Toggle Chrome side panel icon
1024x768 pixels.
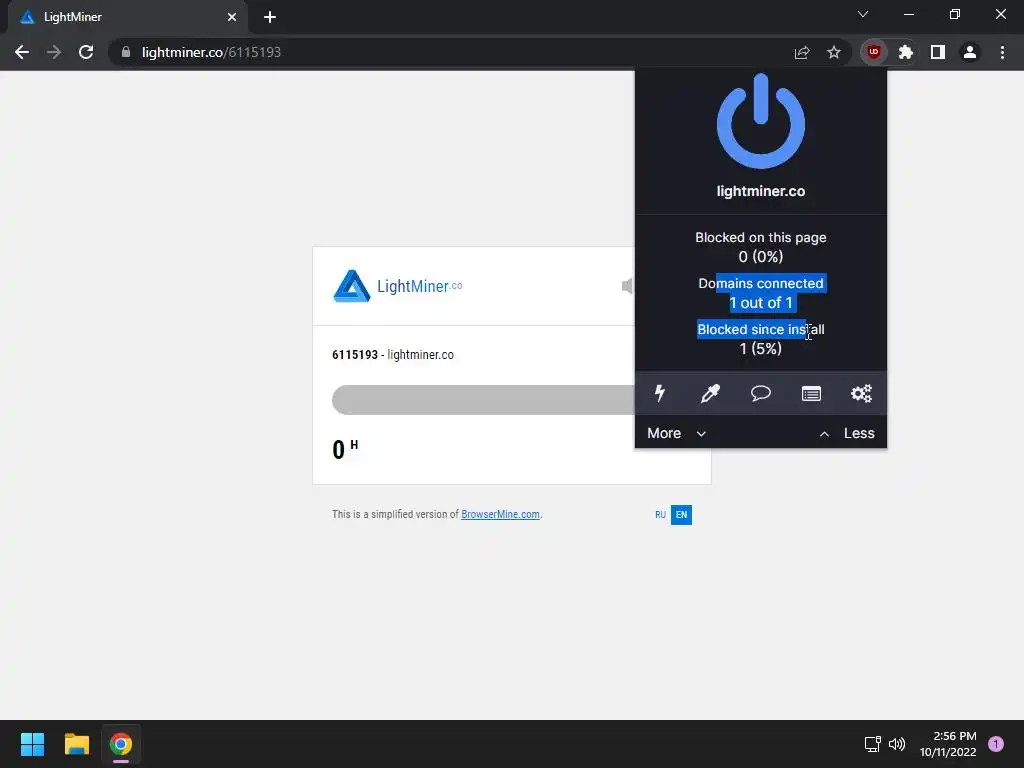pos(938,52)
